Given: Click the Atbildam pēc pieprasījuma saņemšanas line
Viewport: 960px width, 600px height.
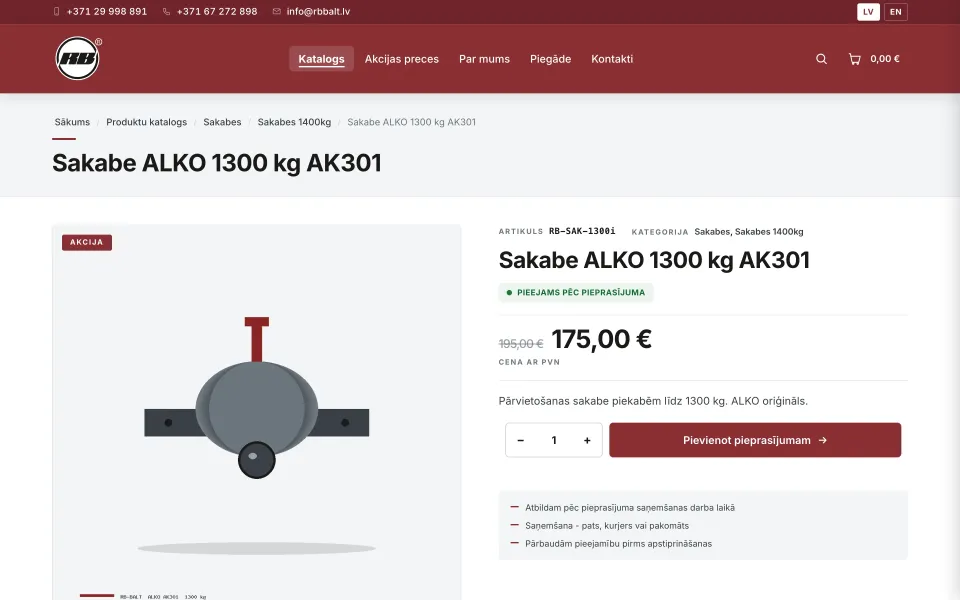Looking at the screenshot, I should (630, 508).
